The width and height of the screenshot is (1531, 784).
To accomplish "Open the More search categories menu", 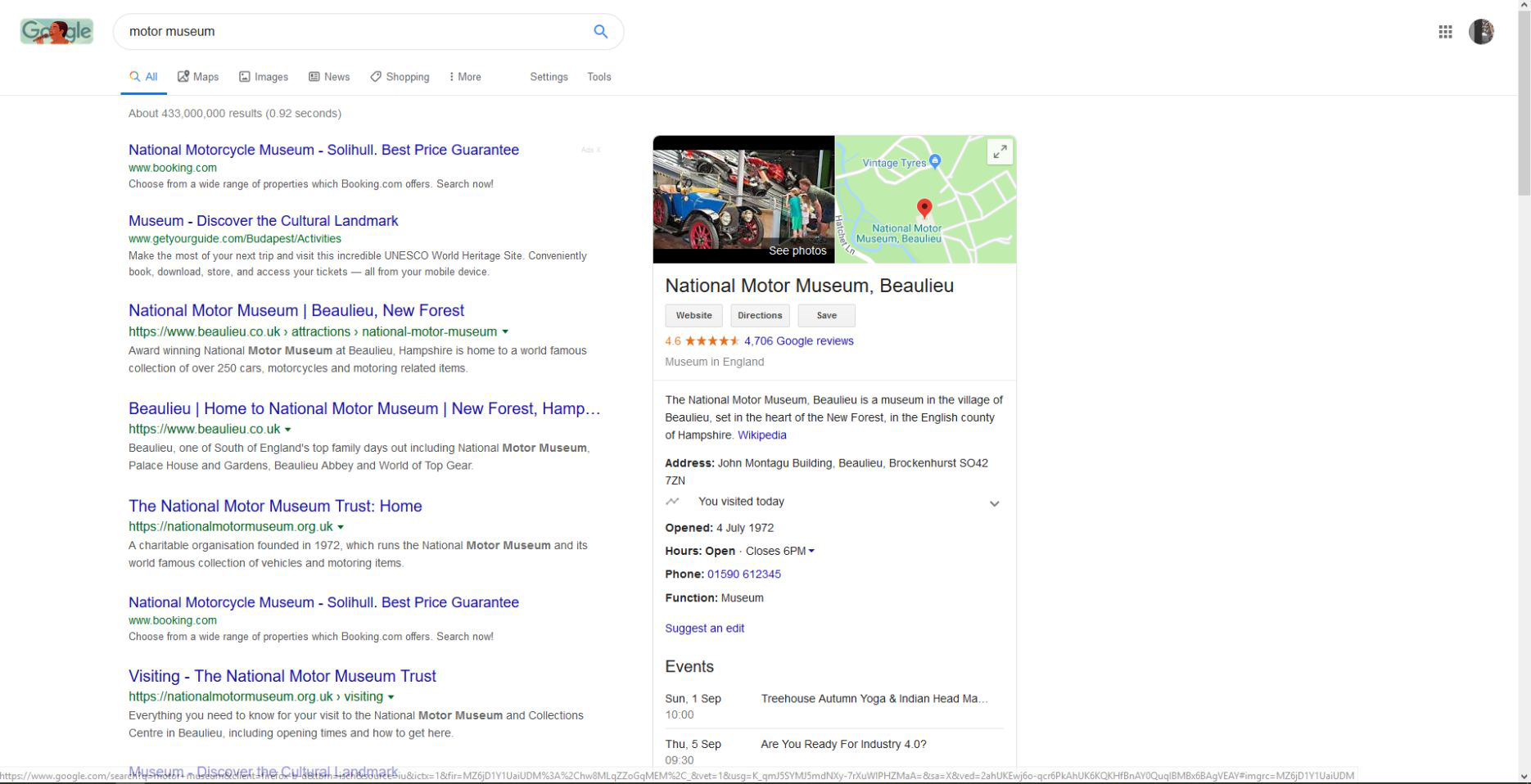I will [x=465, y=77].
